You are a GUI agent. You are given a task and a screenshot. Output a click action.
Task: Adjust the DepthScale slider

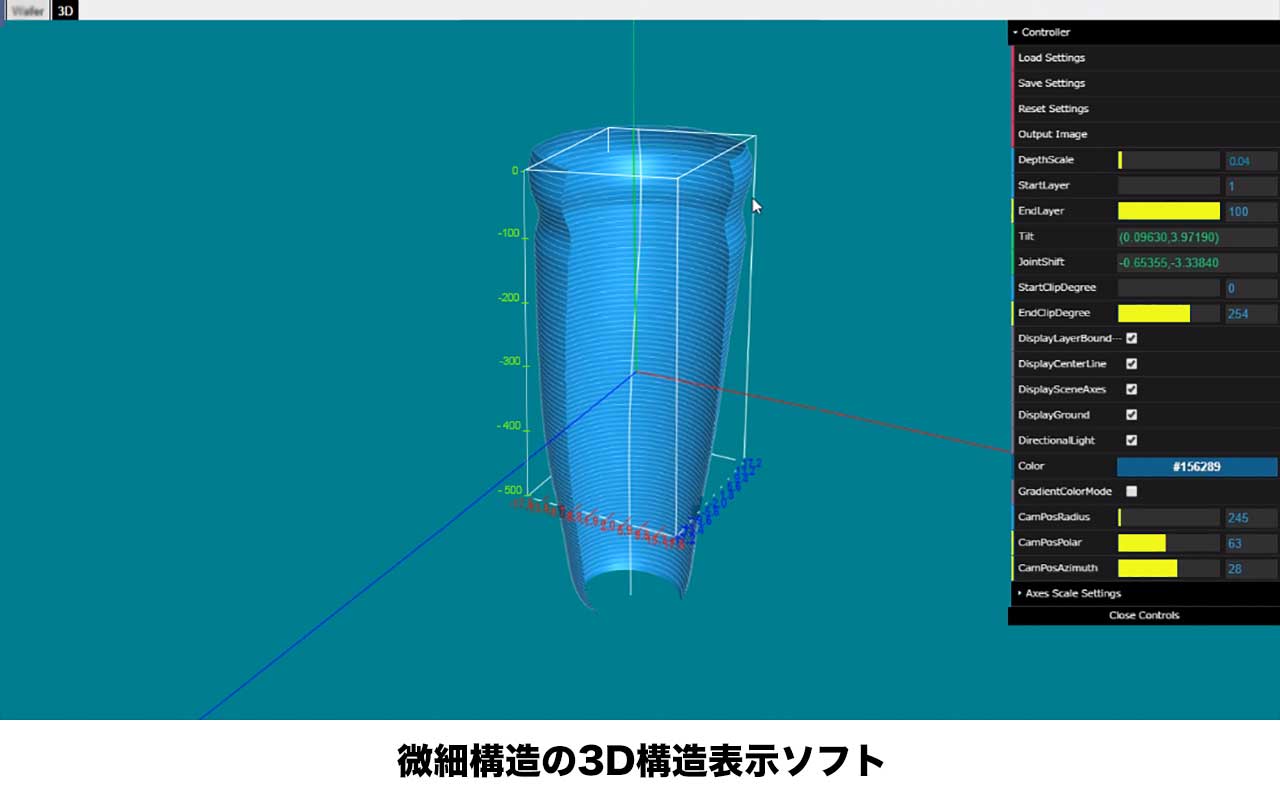pyautogui.click(x=1168, y=160)
